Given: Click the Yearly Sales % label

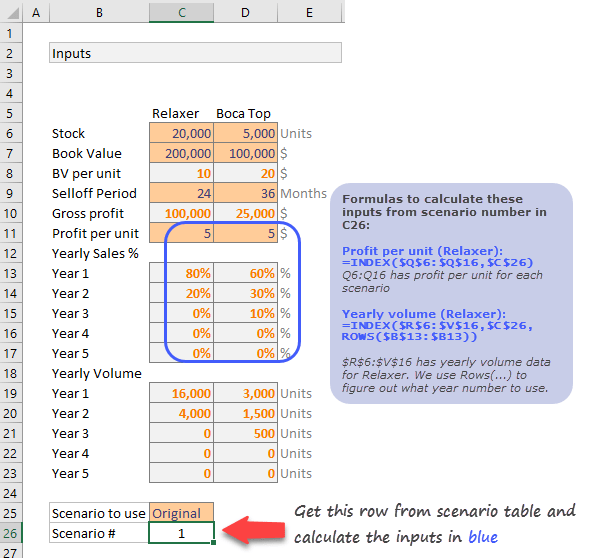Looking at the screenshot, I should pyautogui.click(x=95, y=253).
